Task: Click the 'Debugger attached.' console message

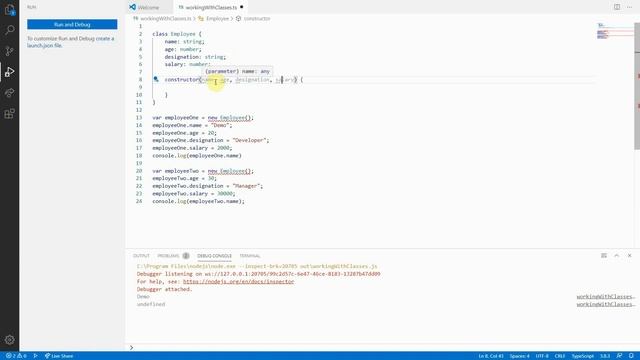Action: pos(164,289)
